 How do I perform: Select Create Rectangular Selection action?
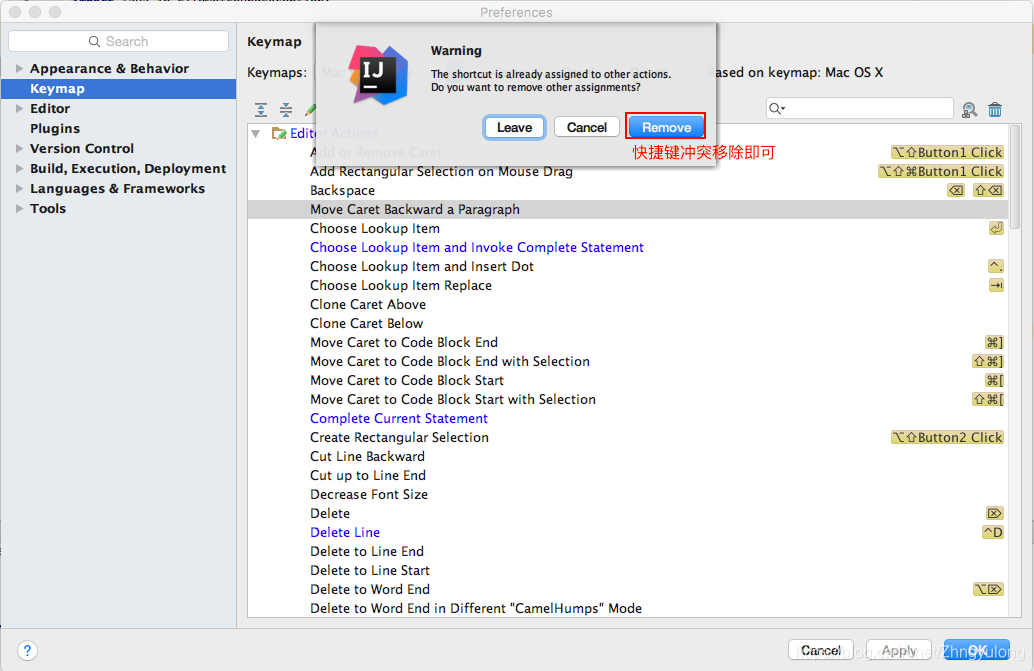click(400, 438)
